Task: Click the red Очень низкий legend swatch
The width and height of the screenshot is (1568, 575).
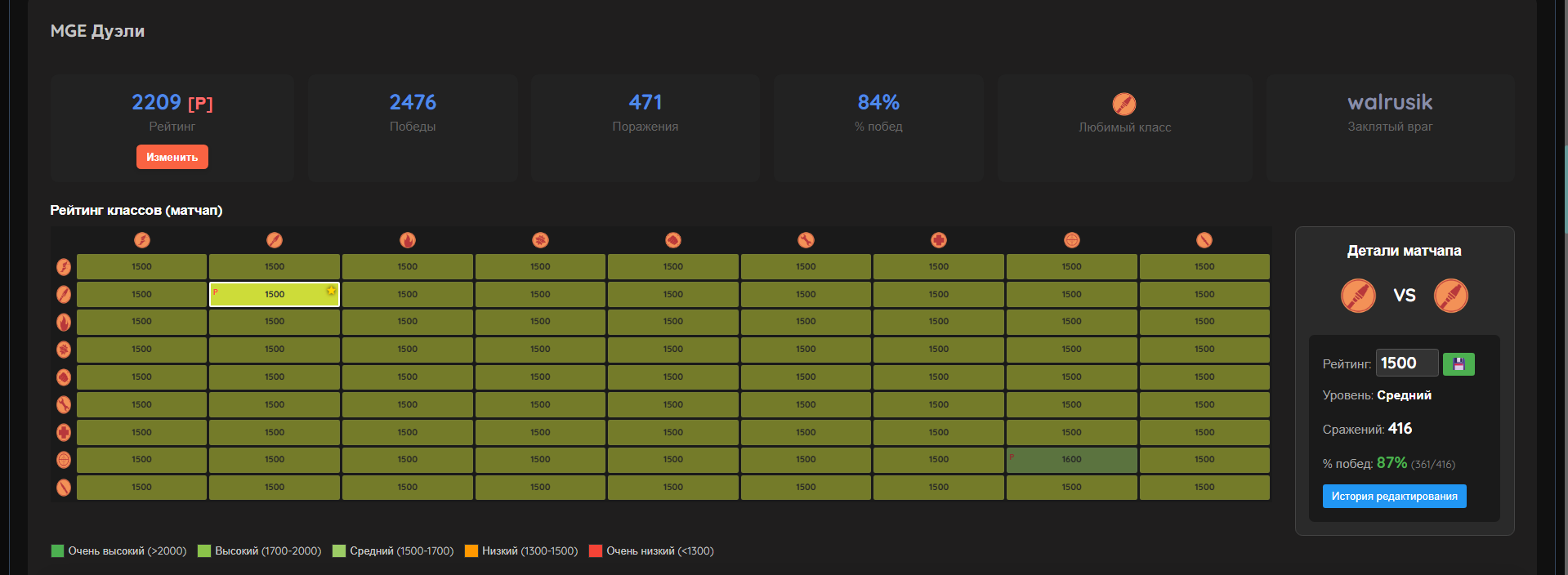Action: point(596,551)
